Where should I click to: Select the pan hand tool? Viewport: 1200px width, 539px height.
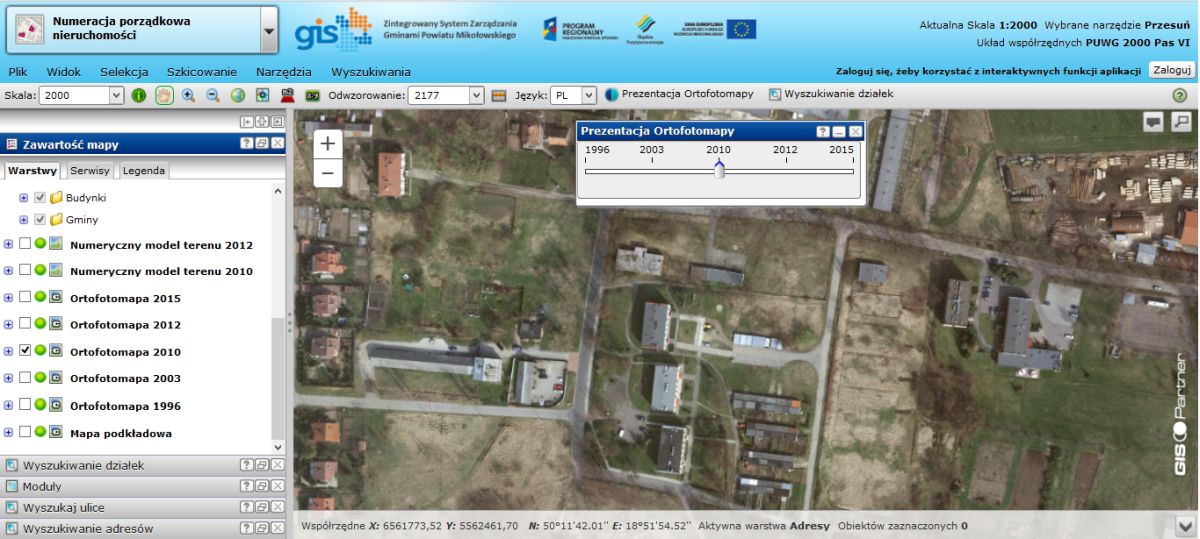click(x=163, y=95)
